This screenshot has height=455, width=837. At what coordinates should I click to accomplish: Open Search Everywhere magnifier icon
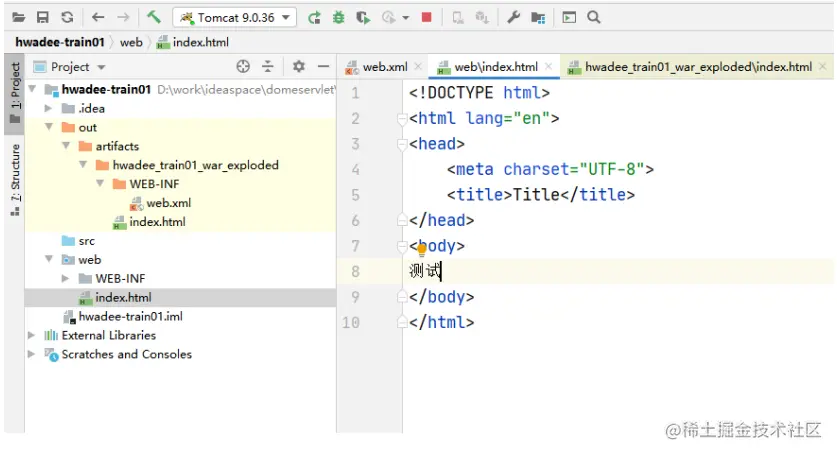tap(594, 18)
